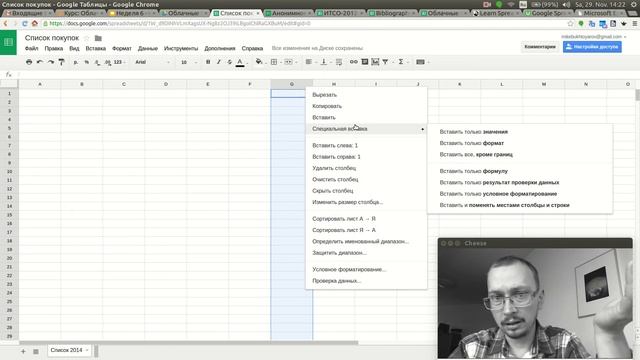Image resolution: width=640 pixels, height=360 pixels.
Task: Insert a comment from the toolbar icon
Action: pos(364,62)
